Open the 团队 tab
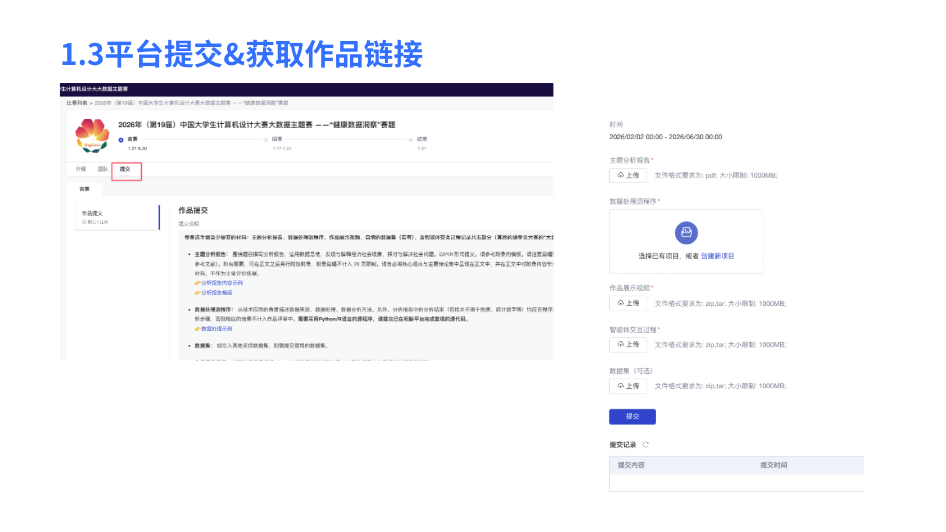946x532 pixels. click(x=102, y=170)
